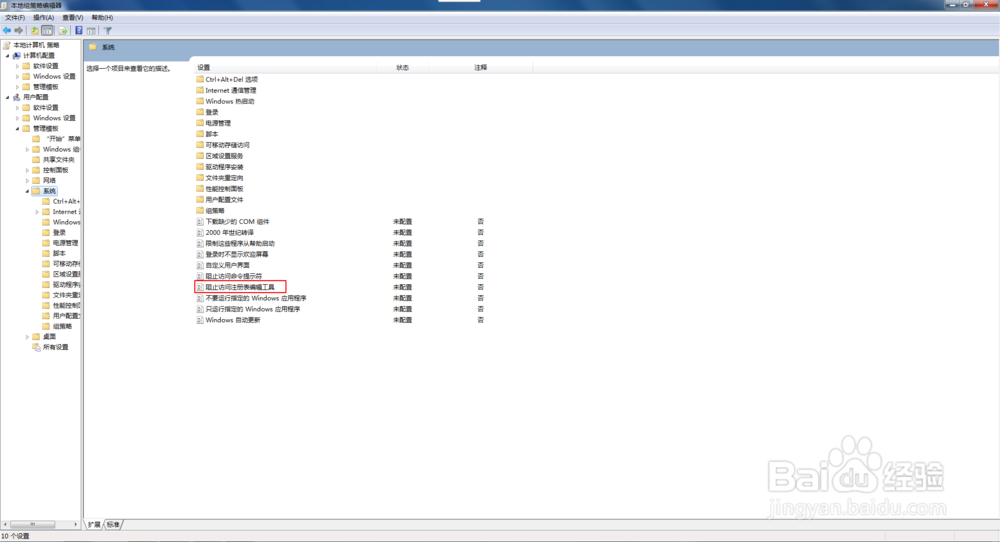Click tree pane scrollbar right arrow
The image size is (1000, 542).
pos(75,524)
